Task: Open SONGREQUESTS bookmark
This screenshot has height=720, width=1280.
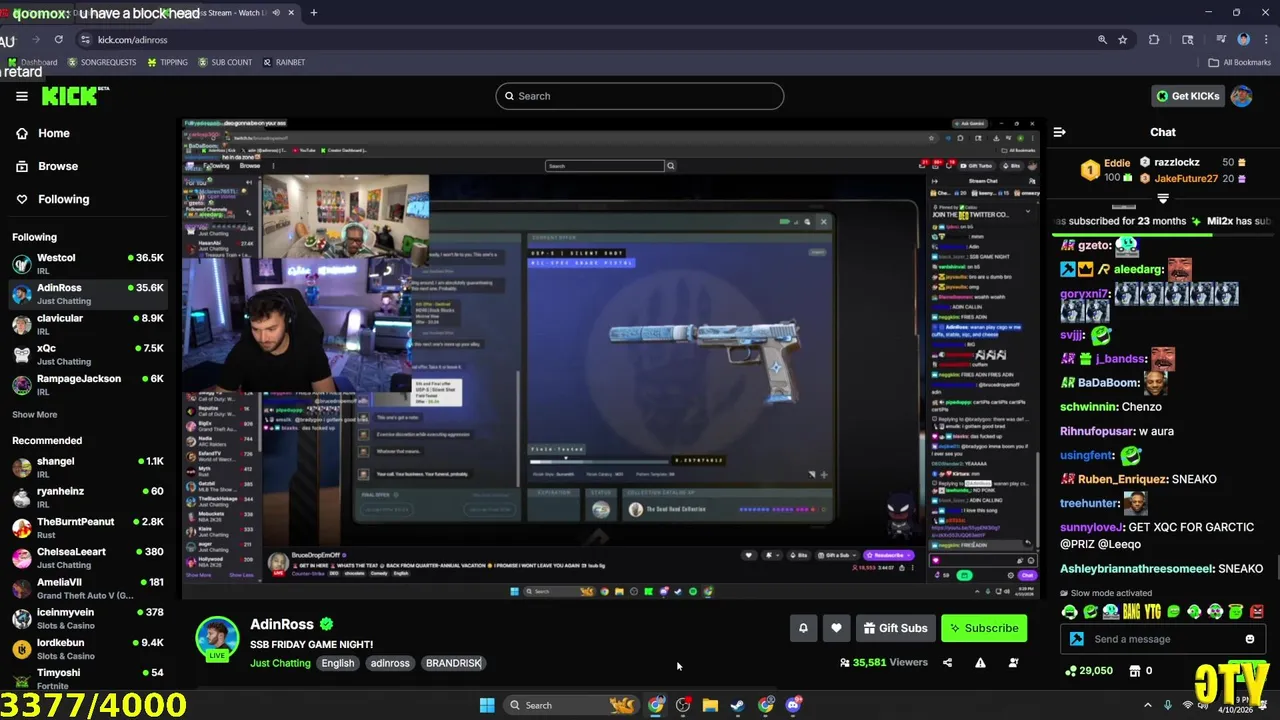Action: 101,62
